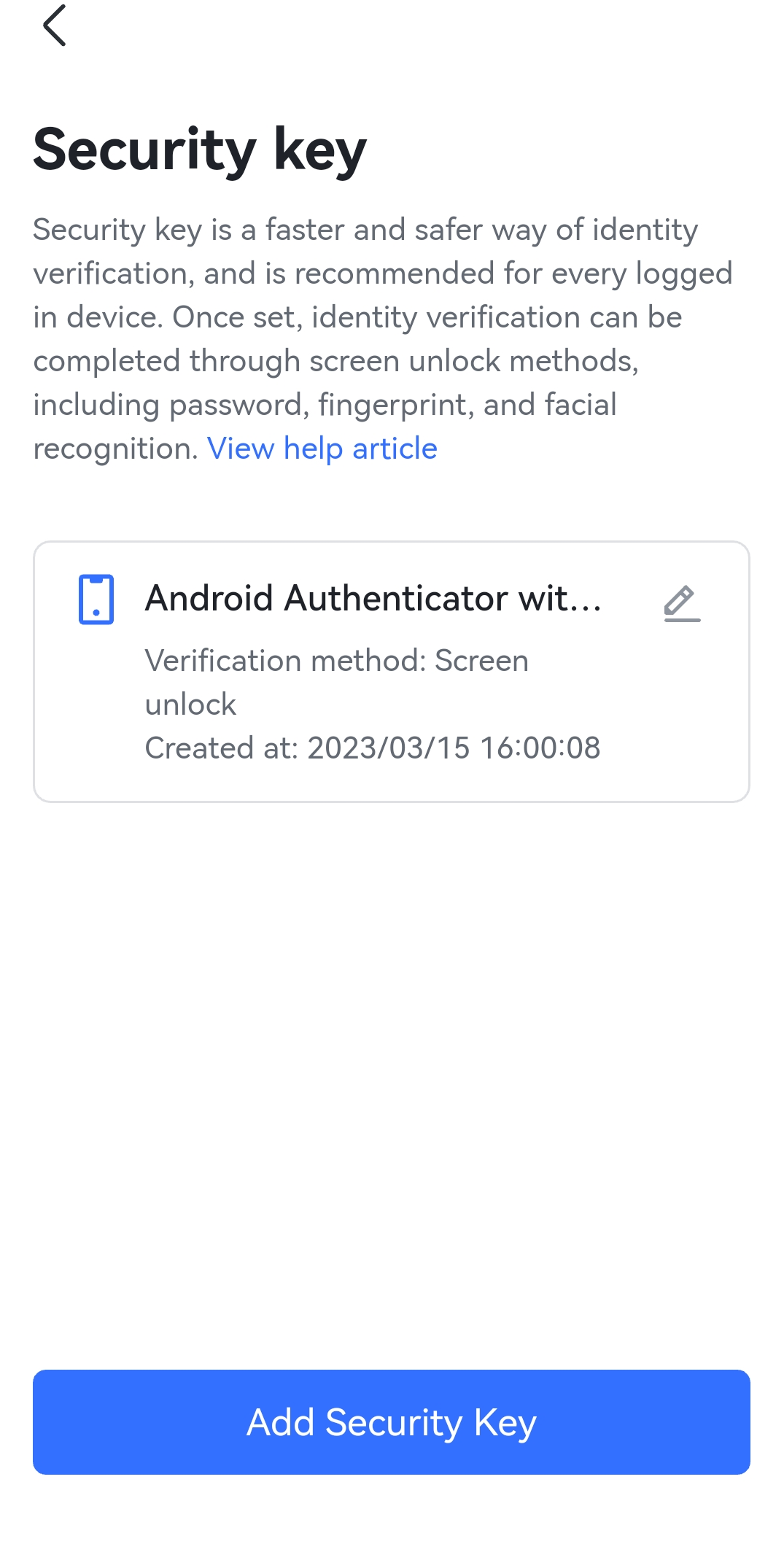The height and width of the screenshot is (1544, 784).
Task: Open the View help article link
Action: 322,448
